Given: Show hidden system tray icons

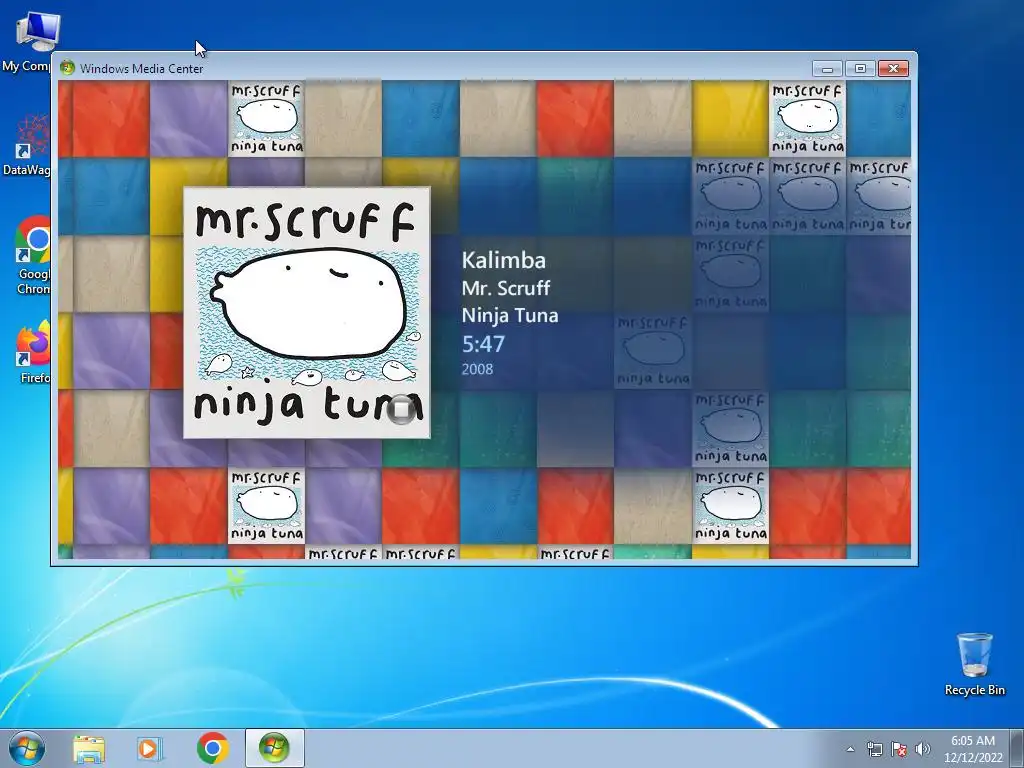Looking at the screenshot, I should [x=850, y=749].
